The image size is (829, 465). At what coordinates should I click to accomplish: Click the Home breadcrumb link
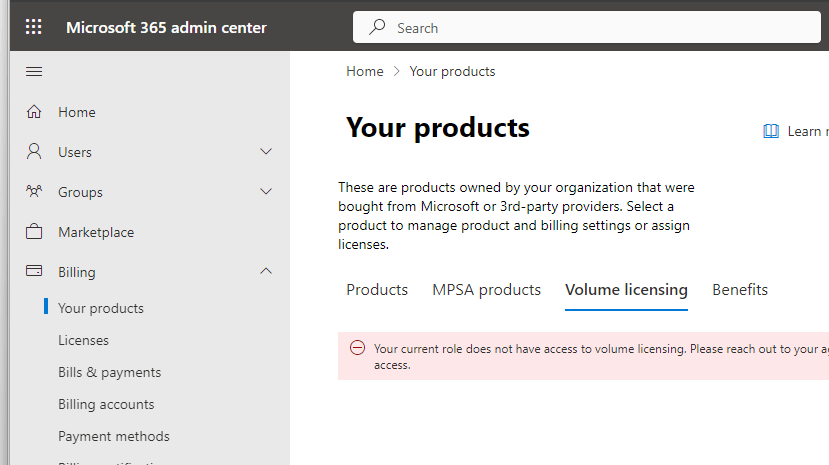[365, 71]
